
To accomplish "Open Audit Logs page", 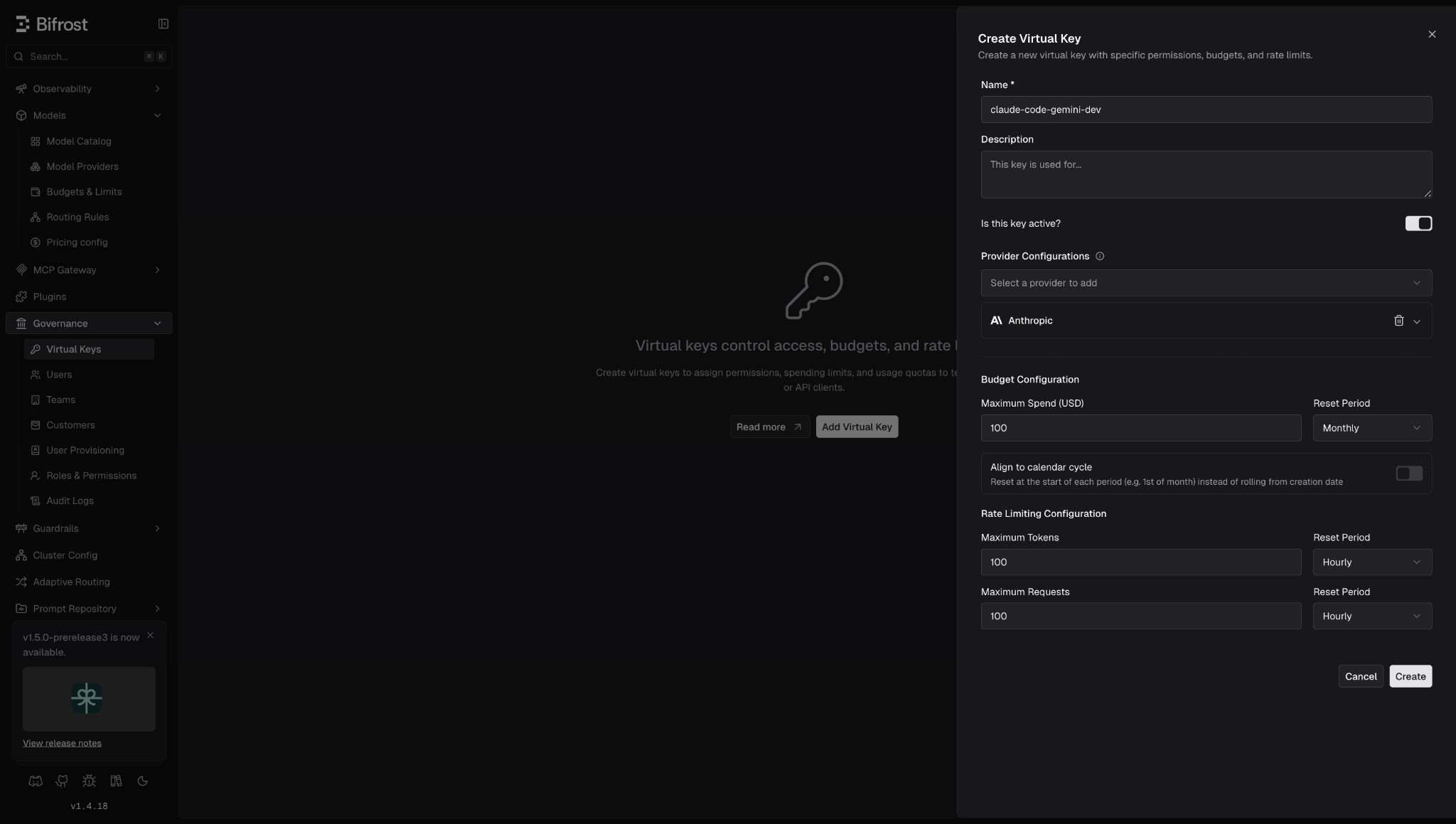I will click(x=89, y=501).
